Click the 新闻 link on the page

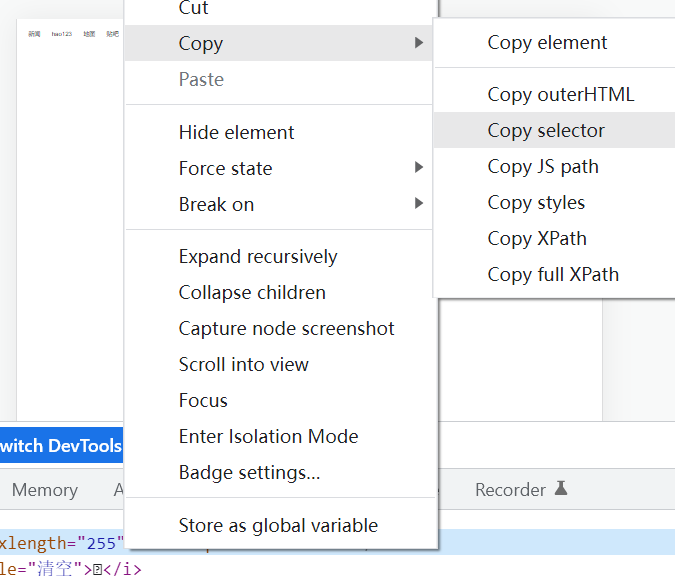point(34,34)
